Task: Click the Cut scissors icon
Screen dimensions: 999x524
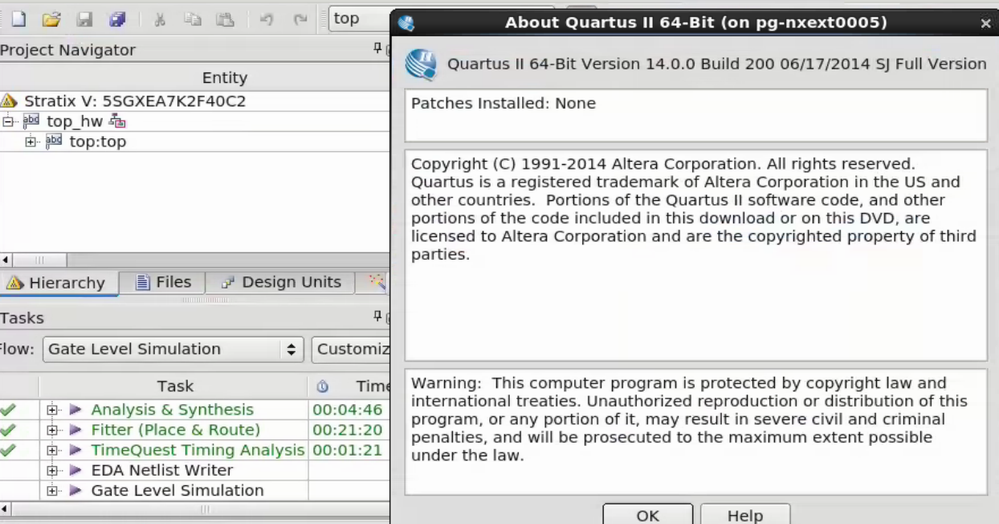Action: [160, 19]
